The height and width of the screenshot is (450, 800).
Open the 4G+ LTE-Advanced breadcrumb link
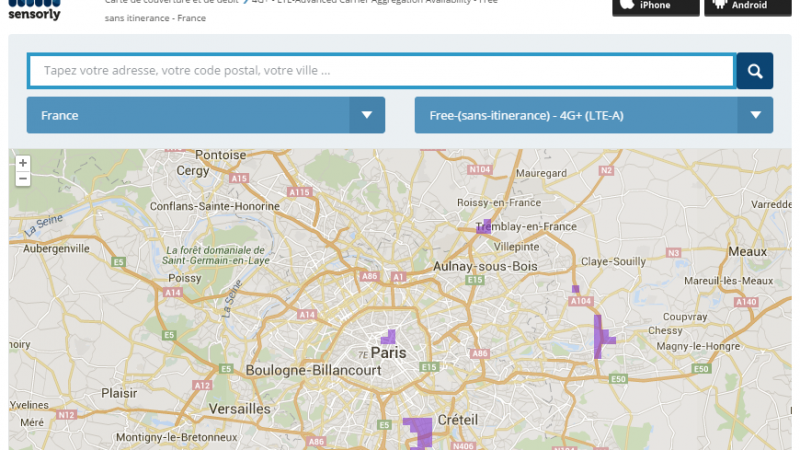(x=374, y=2)
